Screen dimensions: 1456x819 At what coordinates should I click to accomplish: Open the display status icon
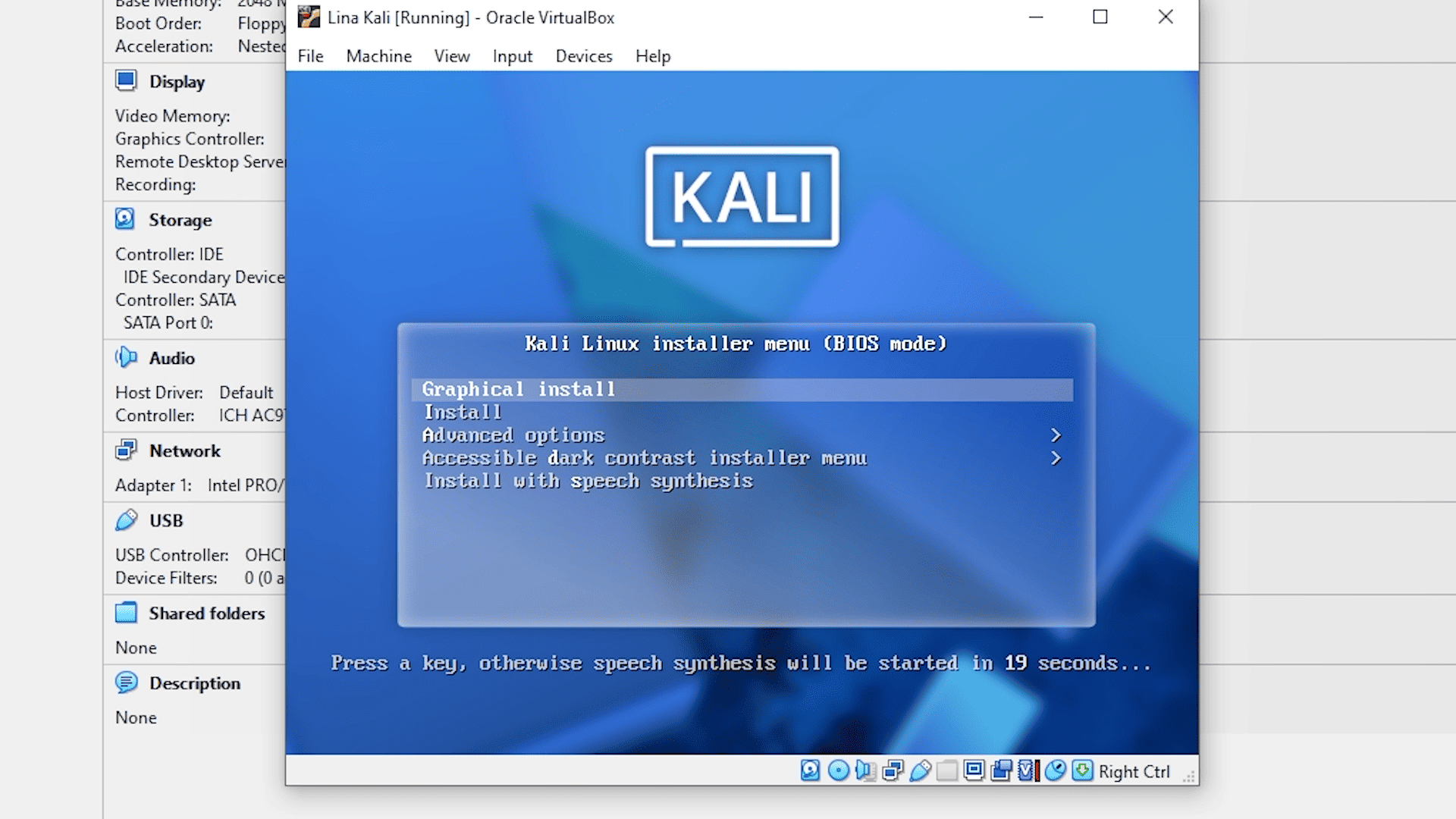tap(974, 770)
